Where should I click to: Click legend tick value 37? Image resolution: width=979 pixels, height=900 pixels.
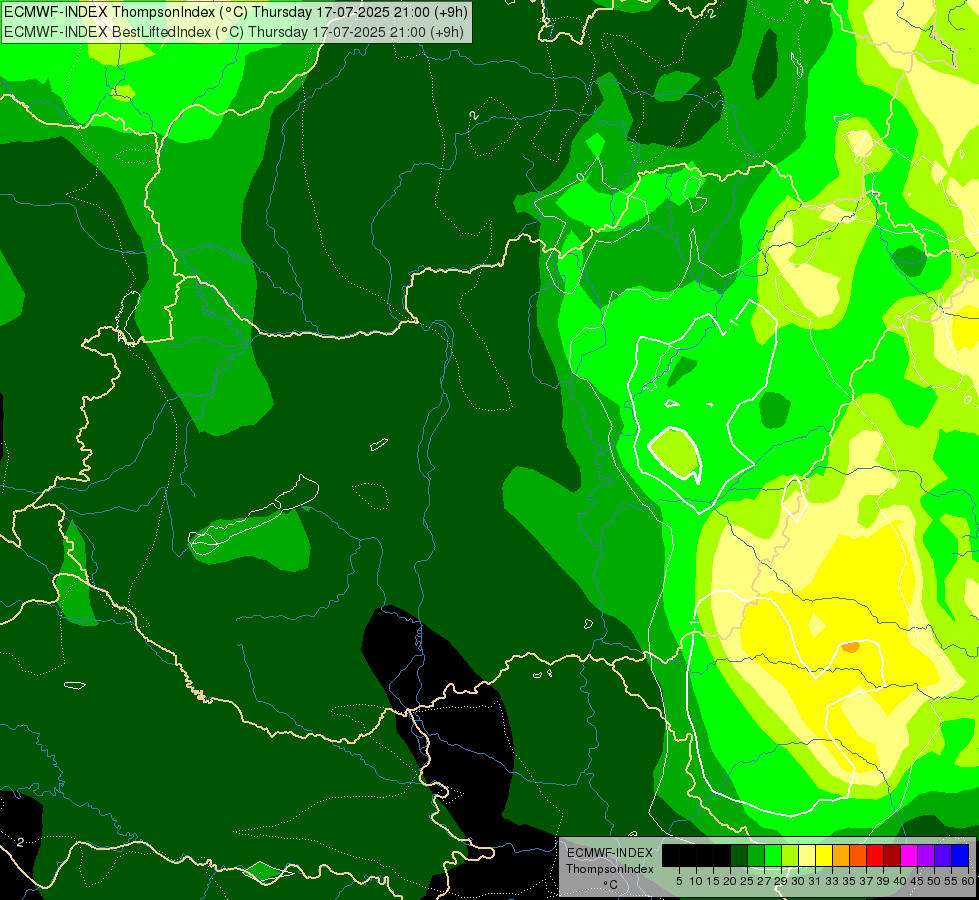point(867,881)
